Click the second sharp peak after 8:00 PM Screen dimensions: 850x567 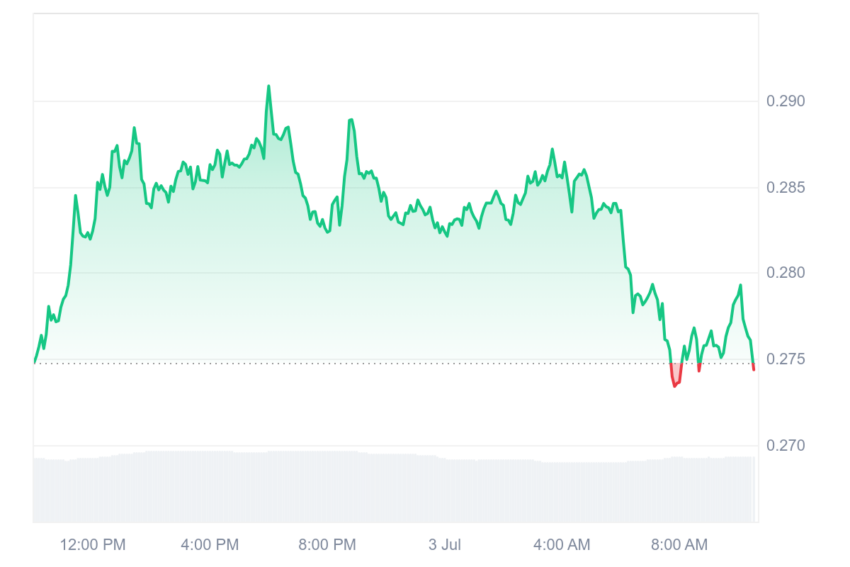[351, 120]
